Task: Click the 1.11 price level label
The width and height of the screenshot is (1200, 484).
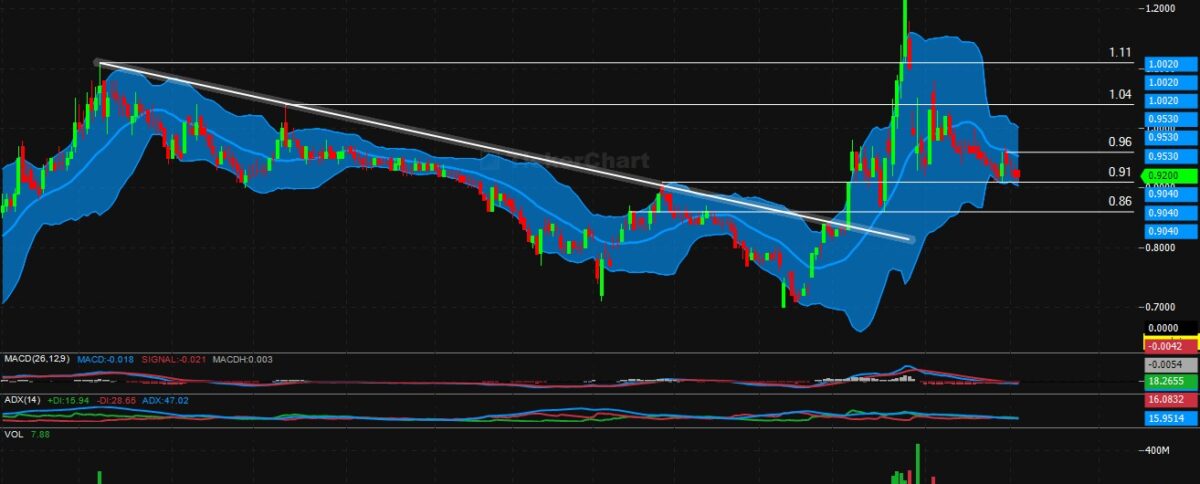Action: 1120,52
